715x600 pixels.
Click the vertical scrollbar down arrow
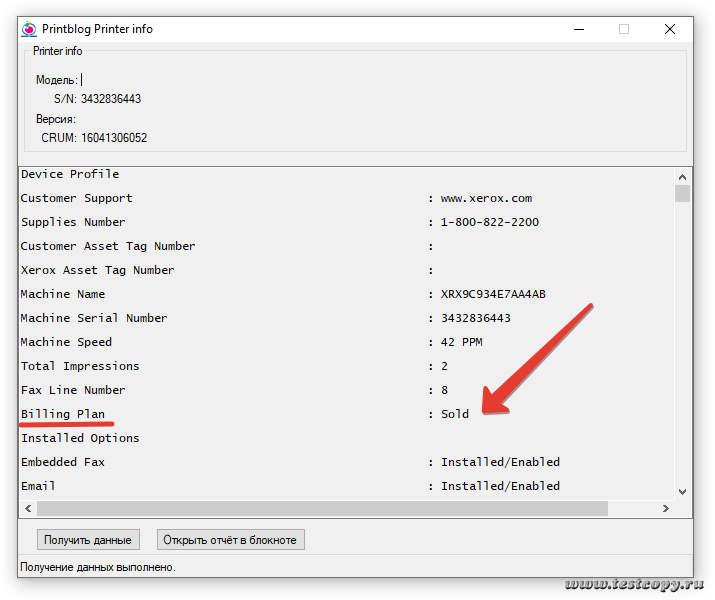[x=682, y=491]
